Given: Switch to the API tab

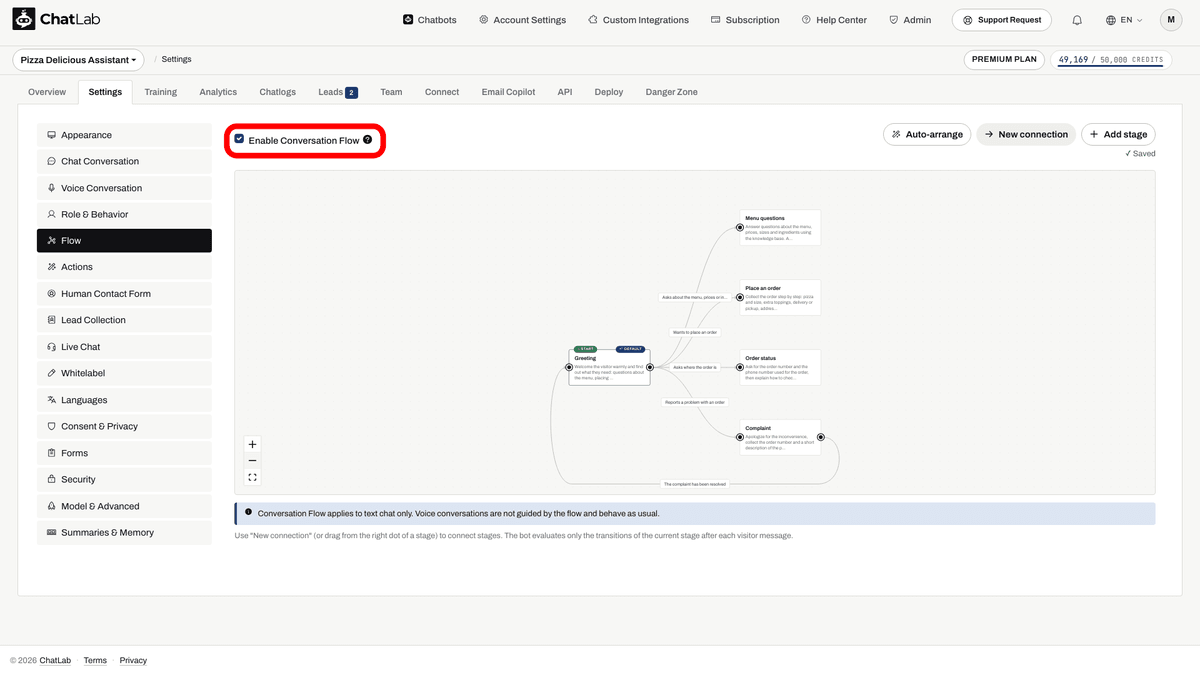Looking at the screenshot, I should pyautogui.click(x=565, y=92).
